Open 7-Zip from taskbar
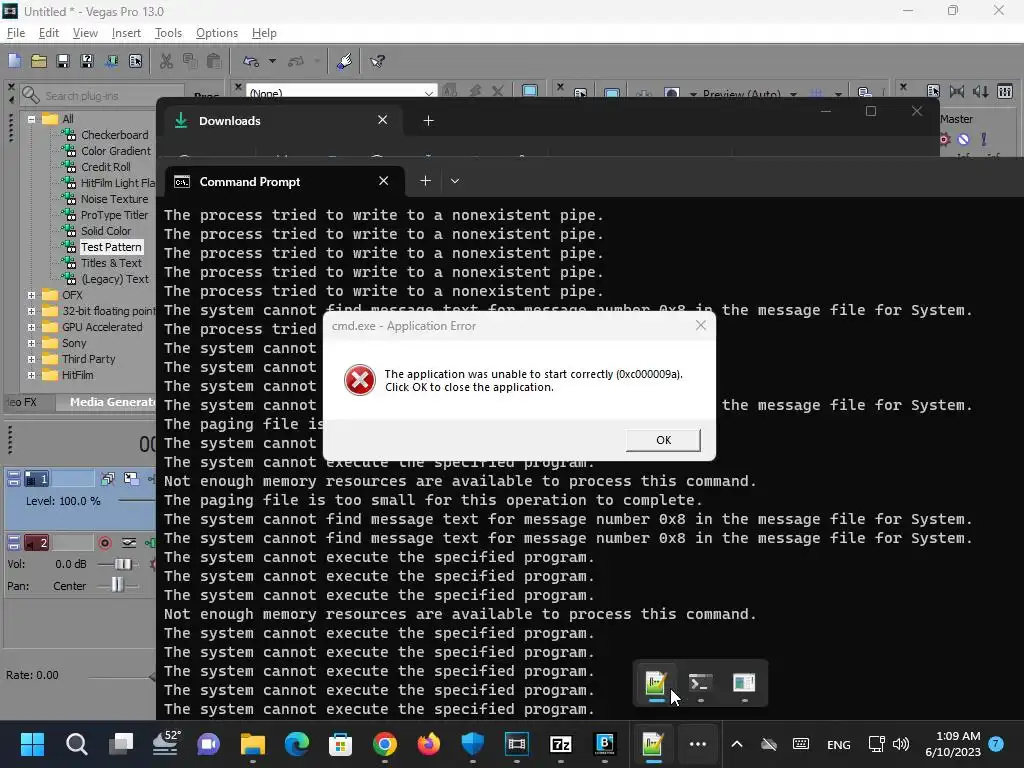The image size is (1024, 768). coord(561,744)
